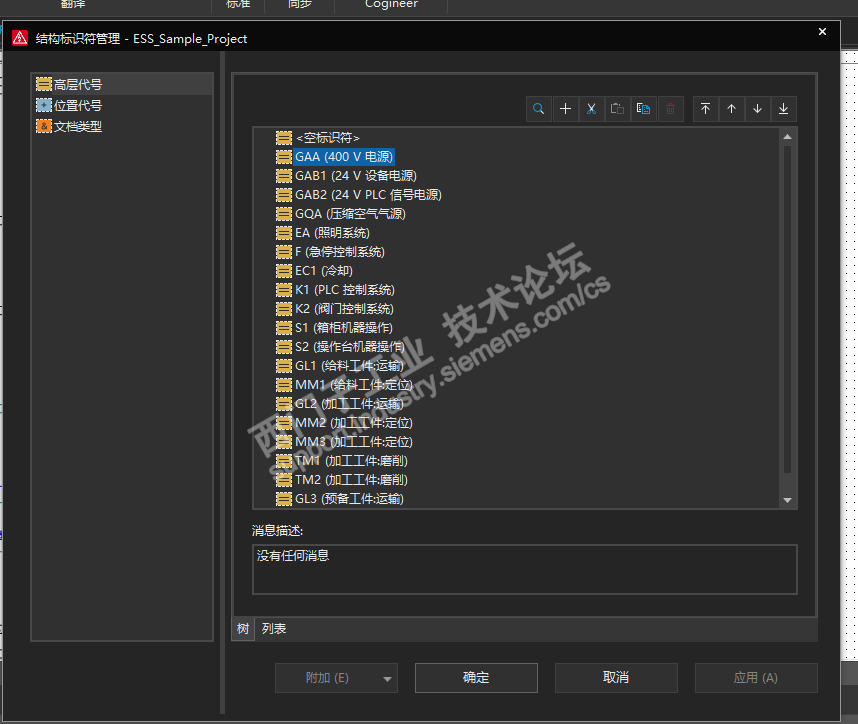The image size is (858, 724).
Task: Move identifier up one position
Action: 731,109
